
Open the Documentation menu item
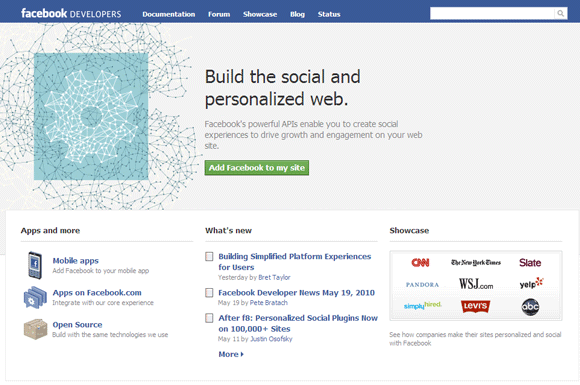coord(169,14)
